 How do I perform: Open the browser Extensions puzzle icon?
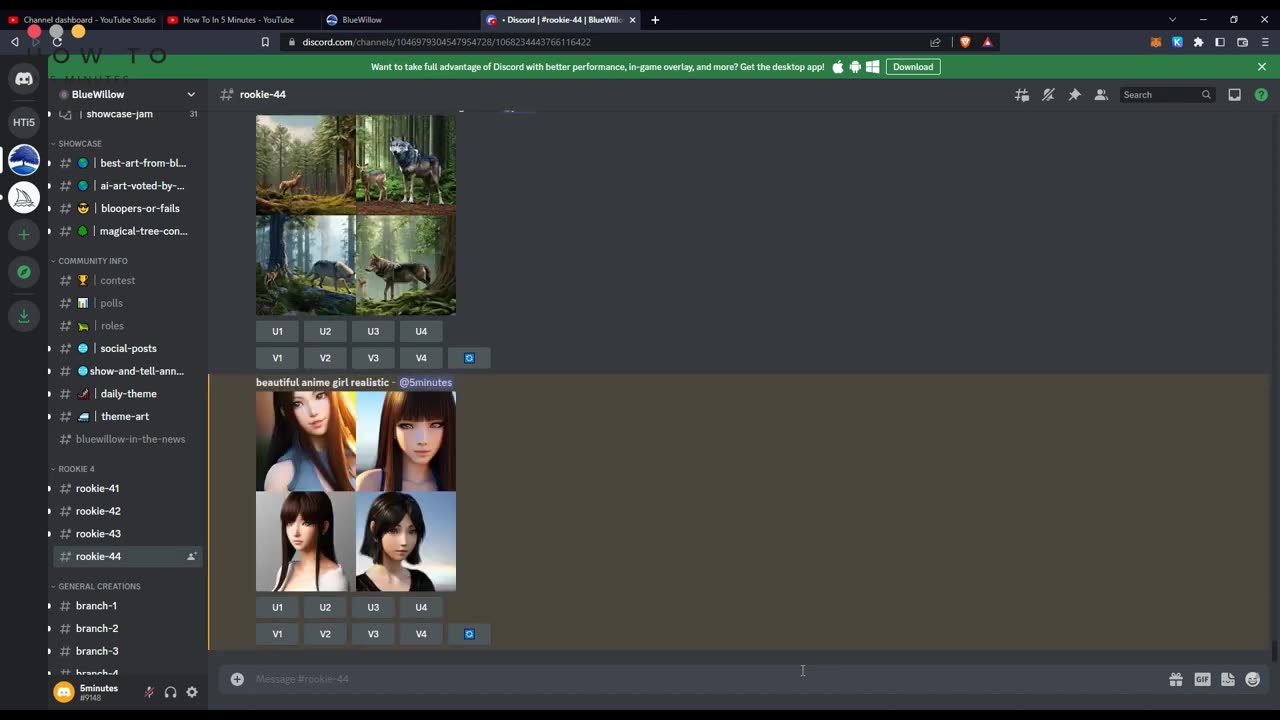[1198, 42]
